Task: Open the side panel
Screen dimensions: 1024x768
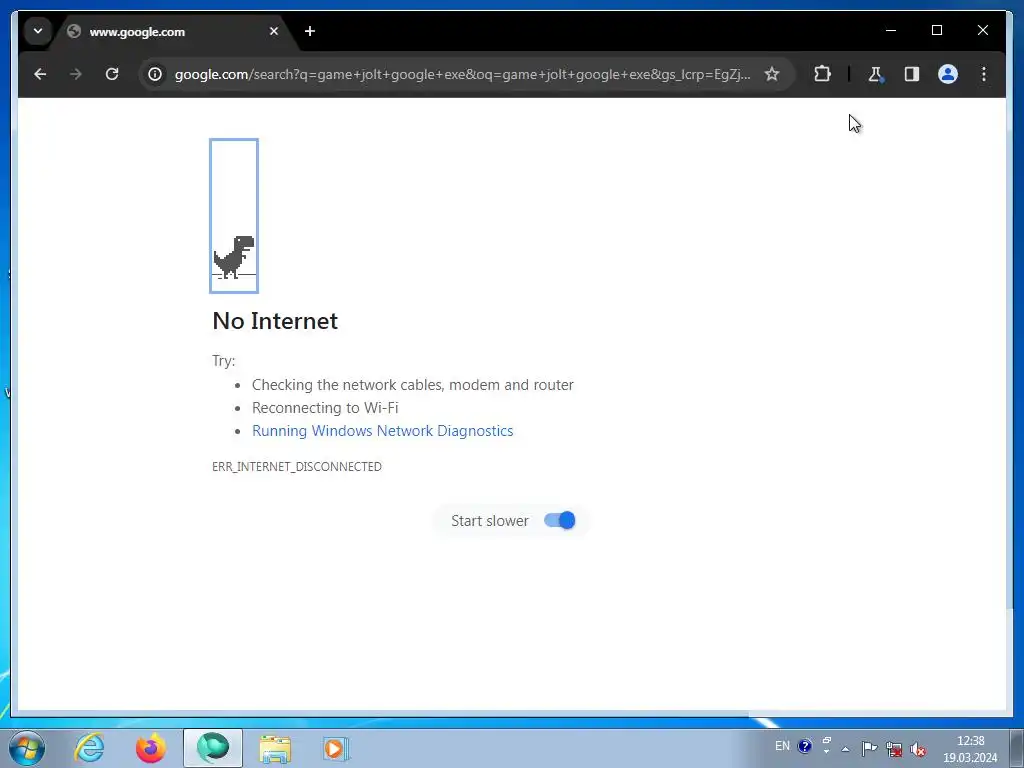Action: coord(912,74)
